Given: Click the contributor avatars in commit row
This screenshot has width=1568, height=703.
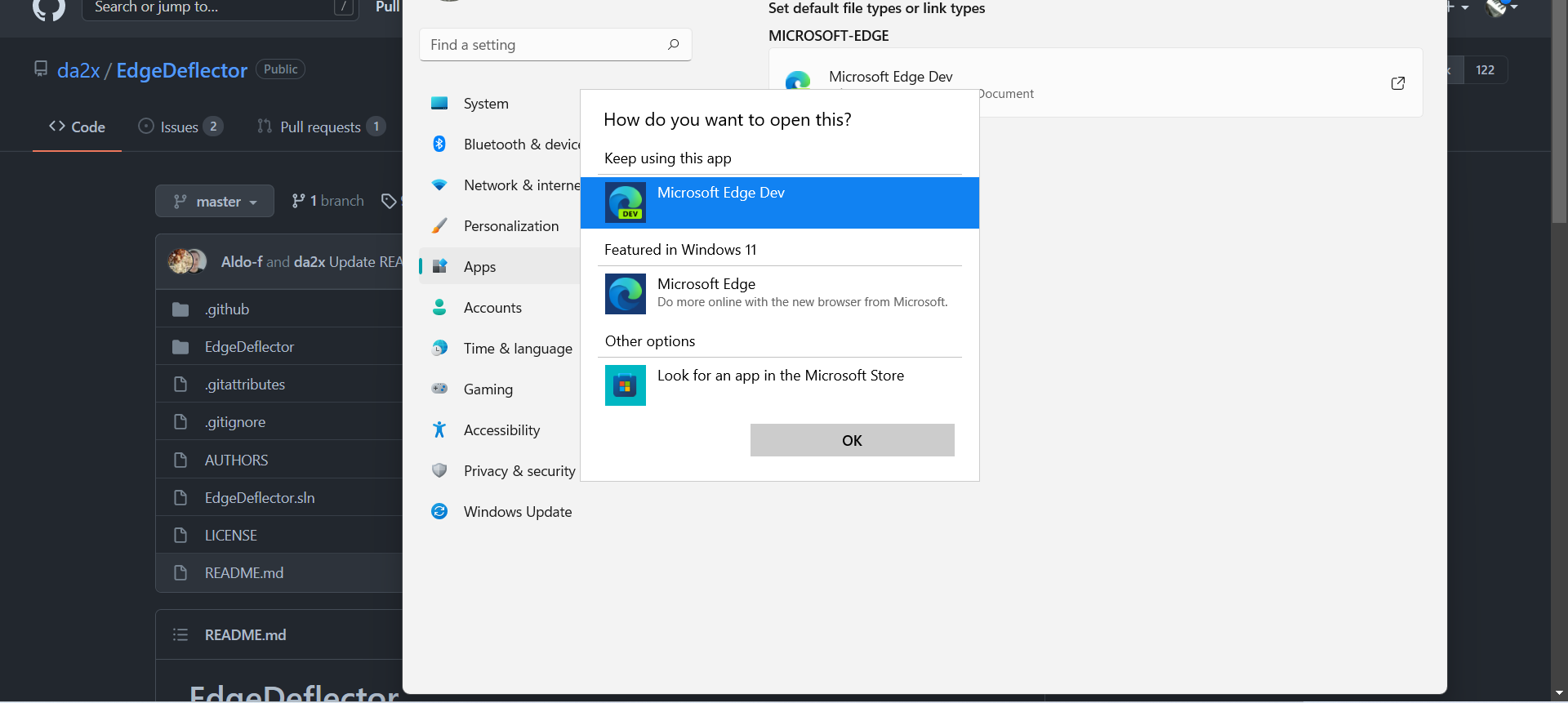Looking at the screenshot, I should [x=187, y=261].
